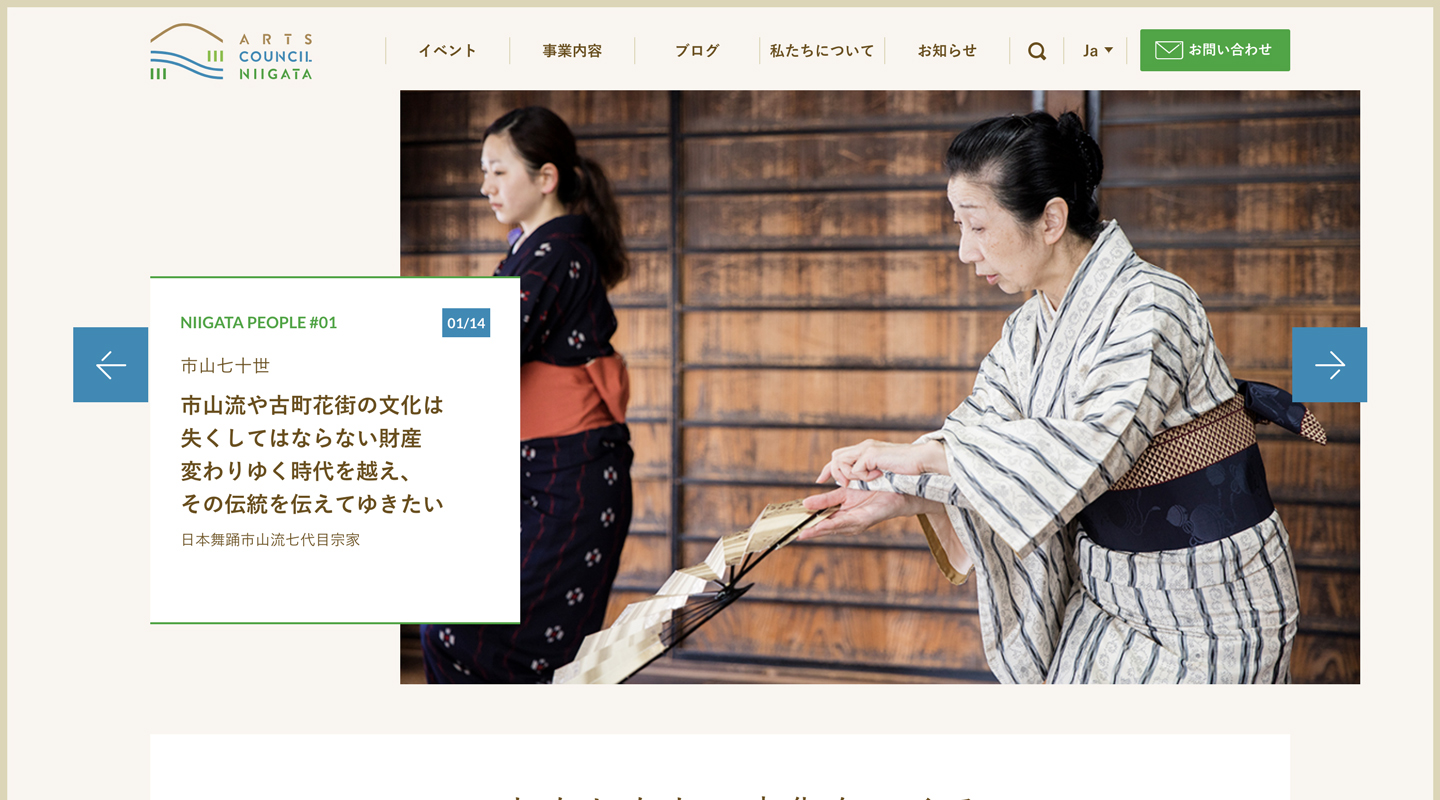Select the ブログ navigation item
Image resolution: width=1440 pixels, height=800 pixels.
(697, 51)
